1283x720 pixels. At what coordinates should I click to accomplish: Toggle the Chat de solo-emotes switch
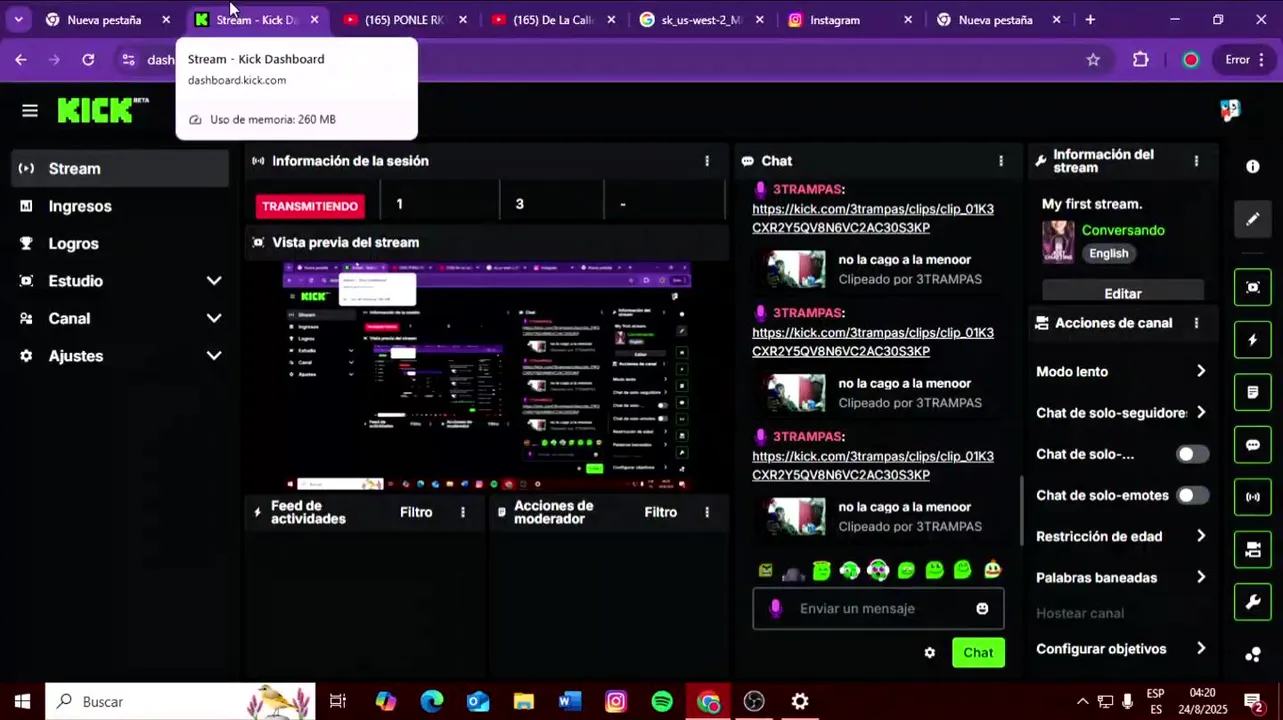(1192, 496)
